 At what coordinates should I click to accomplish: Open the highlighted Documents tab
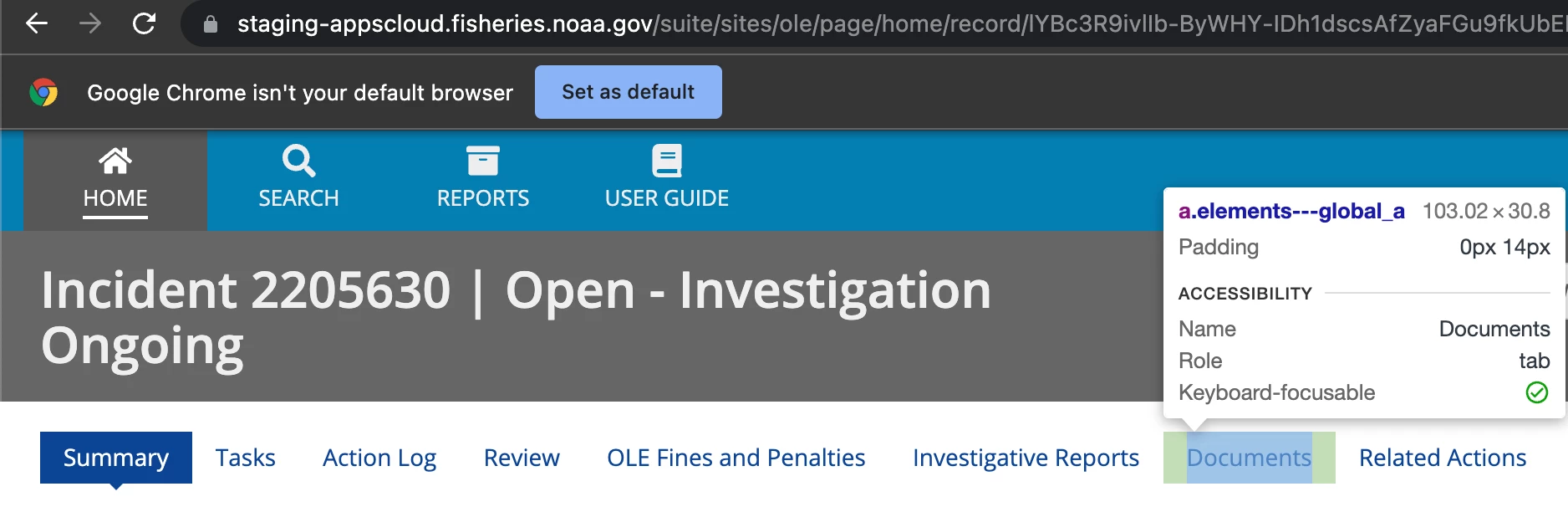[1250, 458]
